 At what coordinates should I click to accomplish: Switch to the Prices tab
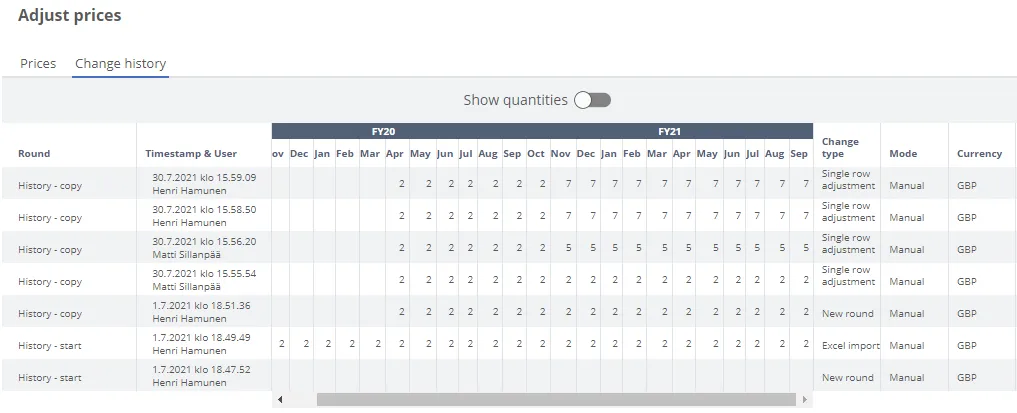[38, 64]
